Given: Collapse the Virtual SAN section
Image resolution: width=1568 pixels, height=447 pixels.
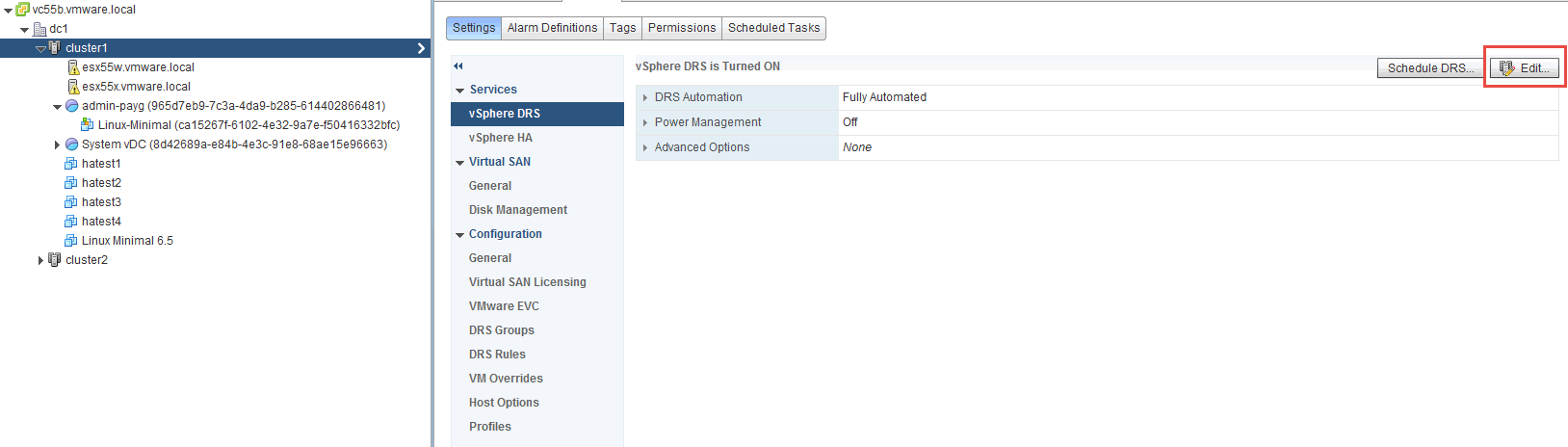Looking at the screenshot, I should [460, 163].
